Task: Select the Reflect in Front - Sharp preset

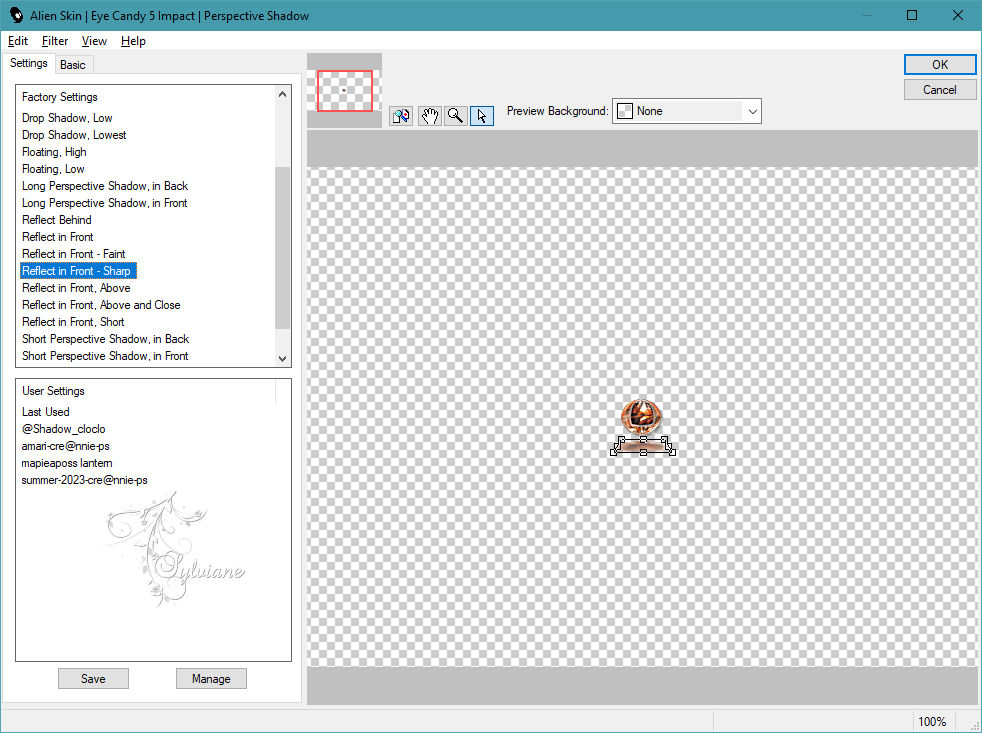Action: coord(78,271)
